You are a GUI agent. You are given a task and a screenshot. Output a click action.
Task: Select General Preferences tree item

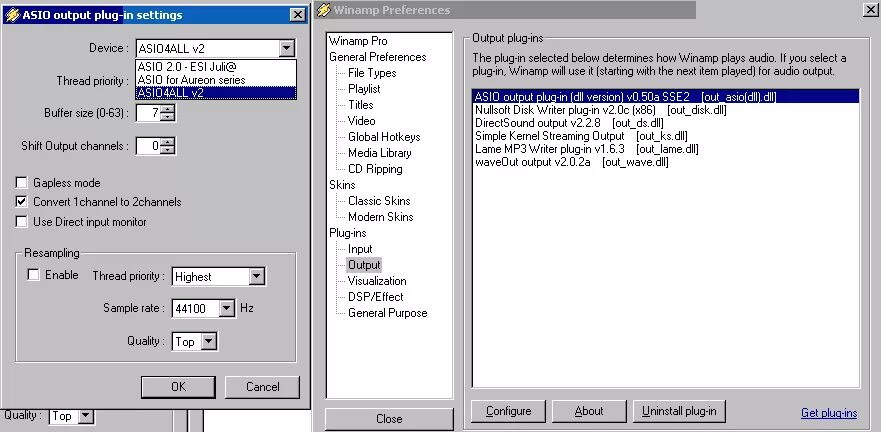(378, 57)
